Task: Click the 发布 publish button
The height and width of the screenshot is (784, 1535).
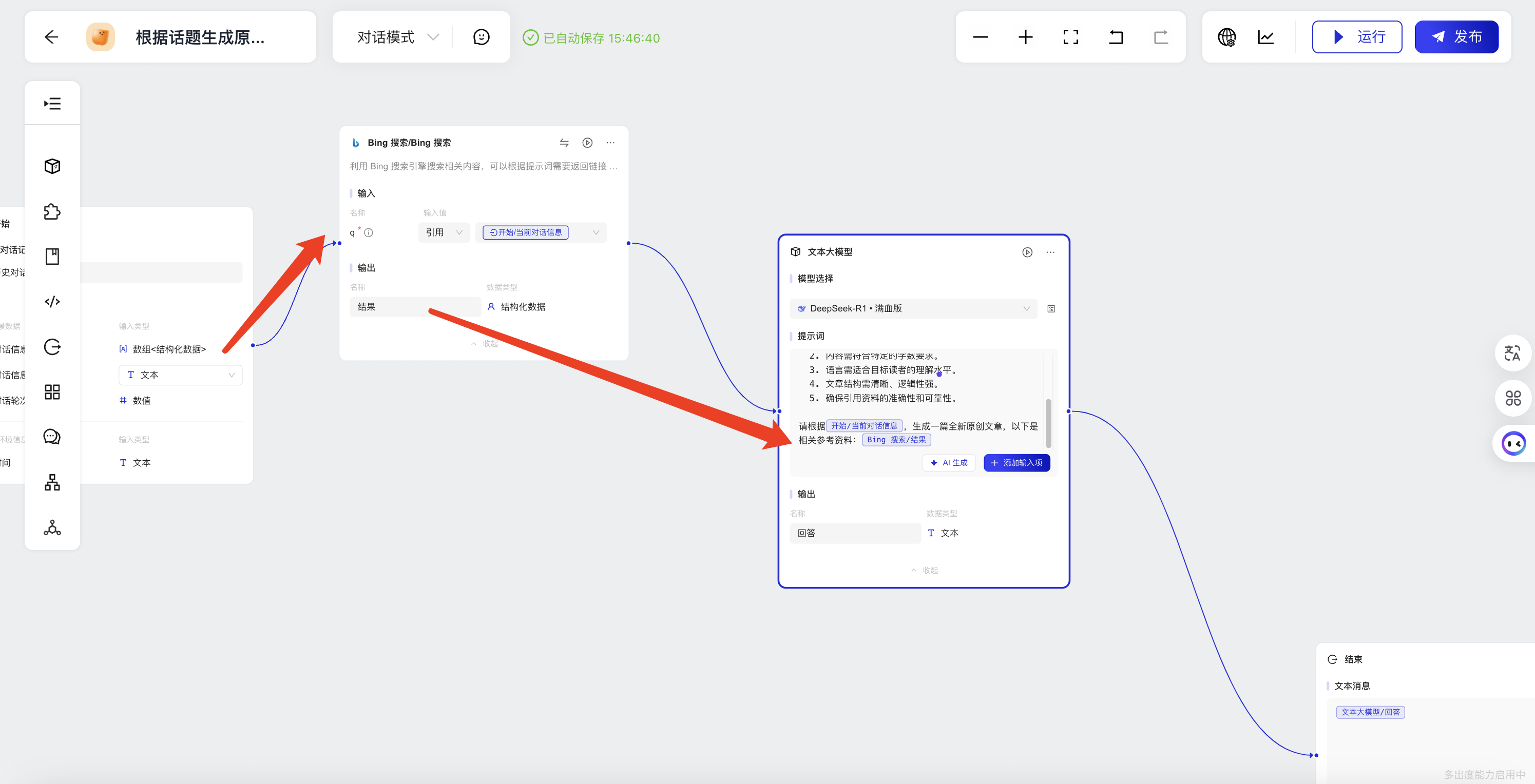Action: 1456,37
